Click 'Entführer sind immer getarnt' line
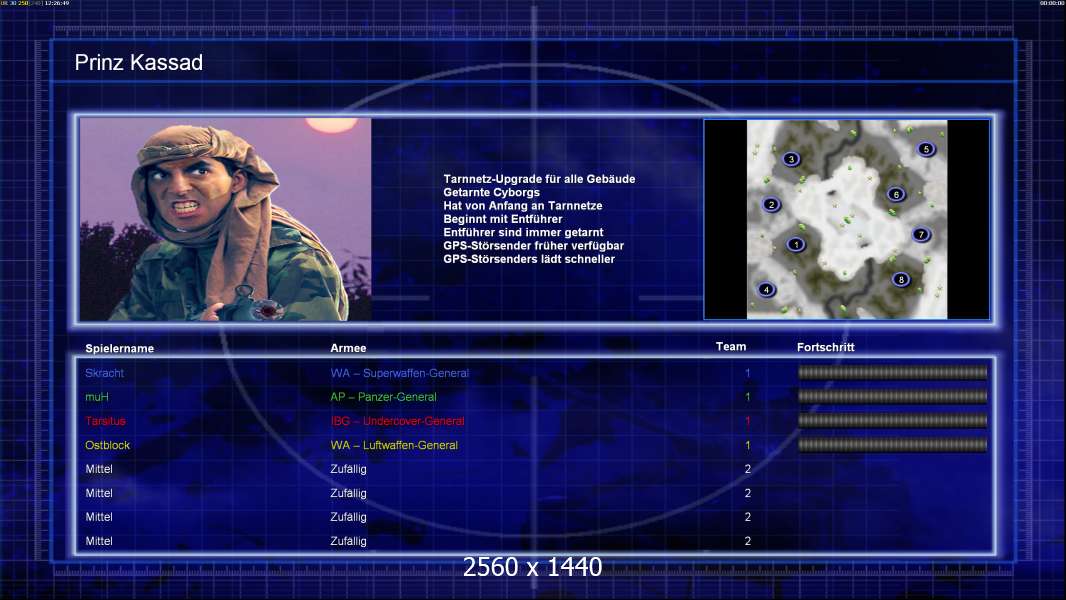The width and height of the screenshot is (1066, 600). click(523, 232)
